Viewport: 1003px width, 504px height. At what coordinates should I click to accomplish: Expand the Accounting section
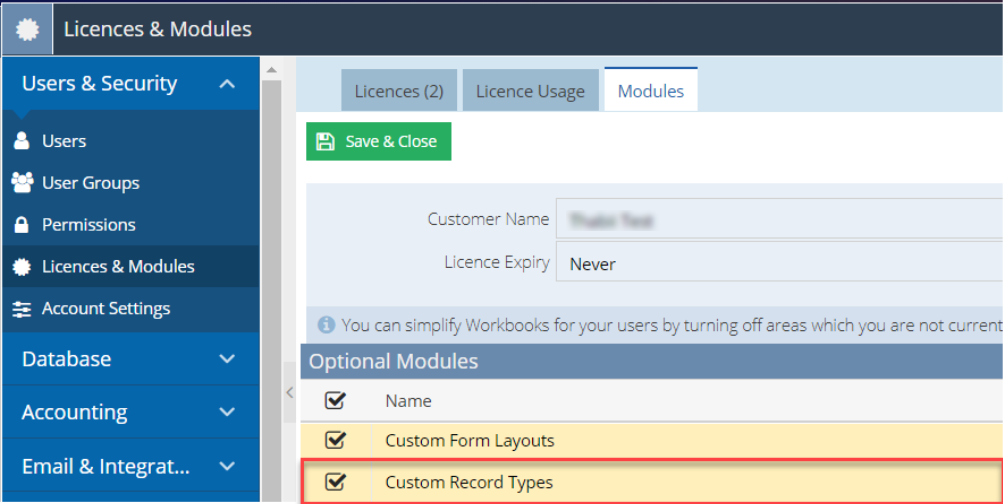tap(227, 412)
